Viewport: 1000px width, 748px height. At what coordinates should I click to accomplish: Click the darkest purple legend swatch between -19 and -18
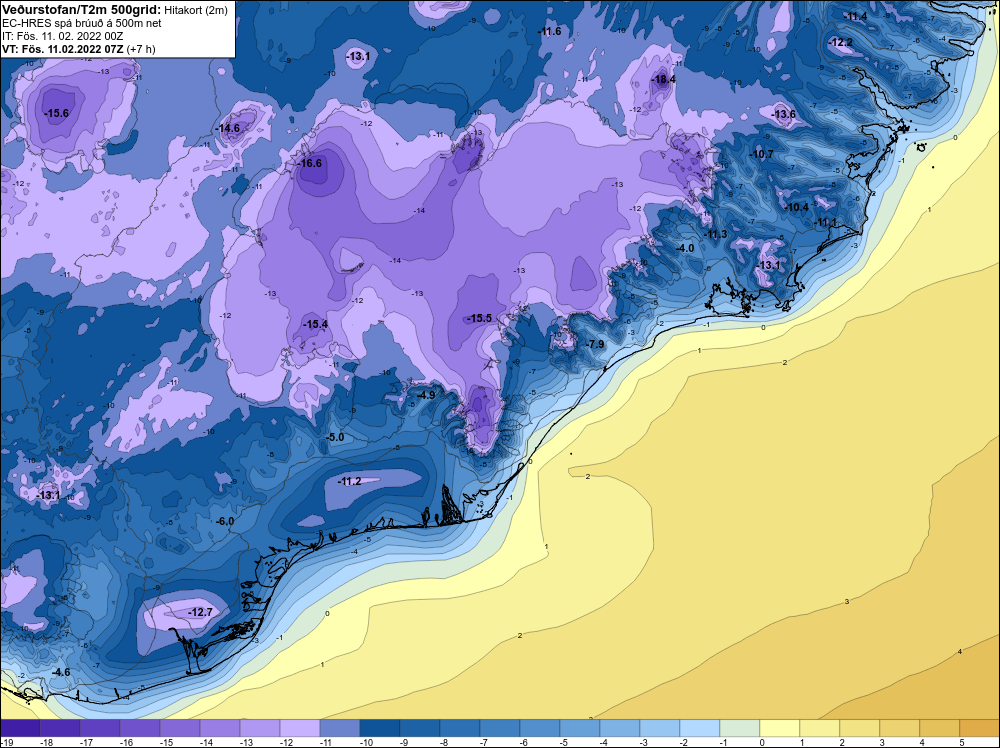pyautogui.click(x=20, y=728)
